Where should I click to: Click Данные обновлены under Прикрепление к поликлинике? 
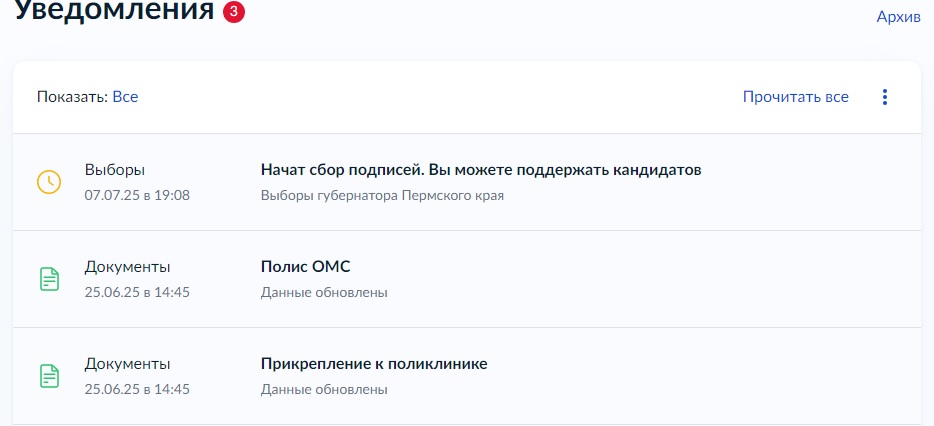(x=324, y=390)
